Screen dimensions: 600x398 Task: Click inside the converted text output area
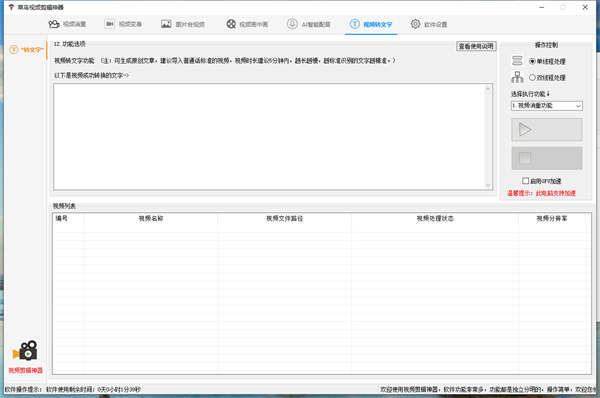269,137
